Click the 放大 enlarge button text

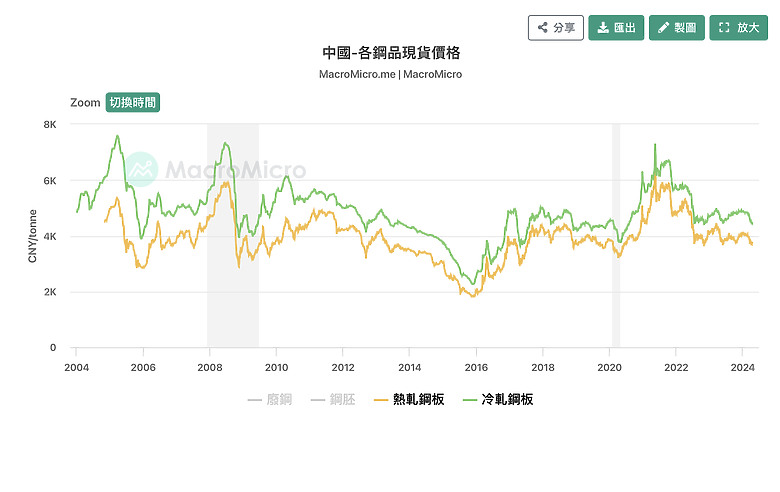748,28
